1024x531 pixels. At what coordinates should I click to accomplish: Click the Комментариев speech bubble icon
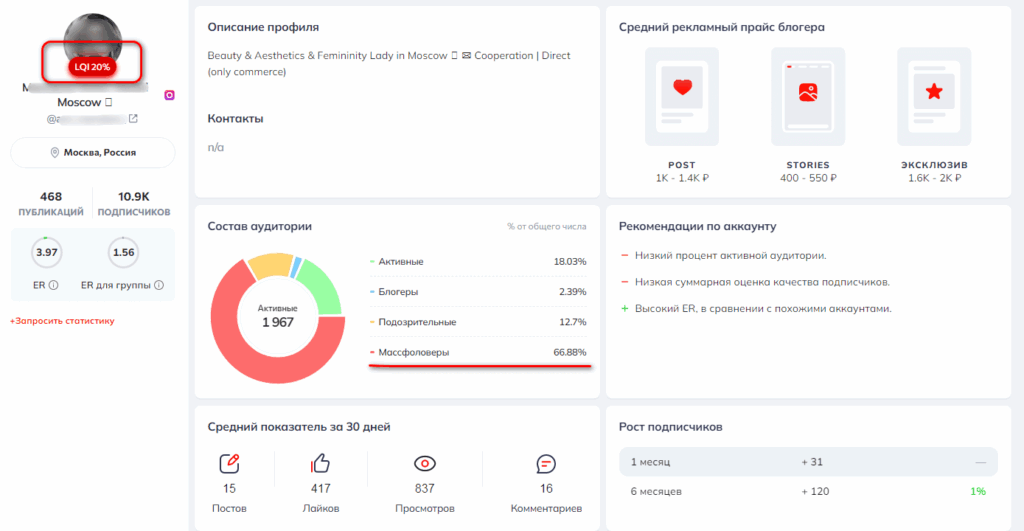click(546, 464)
